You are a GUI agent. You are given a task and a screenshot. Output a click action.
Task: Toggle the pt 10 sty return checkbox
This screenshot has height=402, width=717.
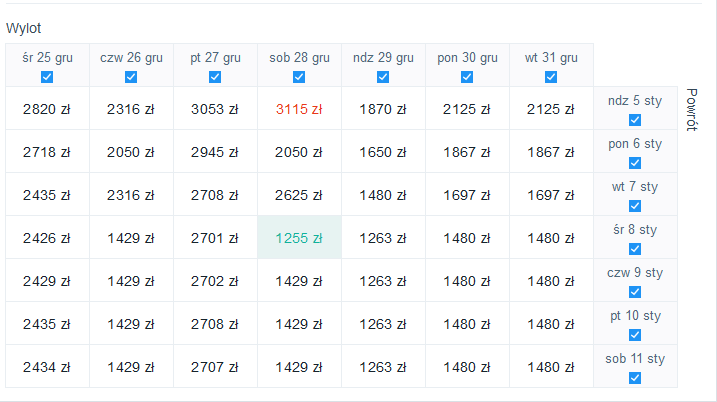[x=635, y=335]
